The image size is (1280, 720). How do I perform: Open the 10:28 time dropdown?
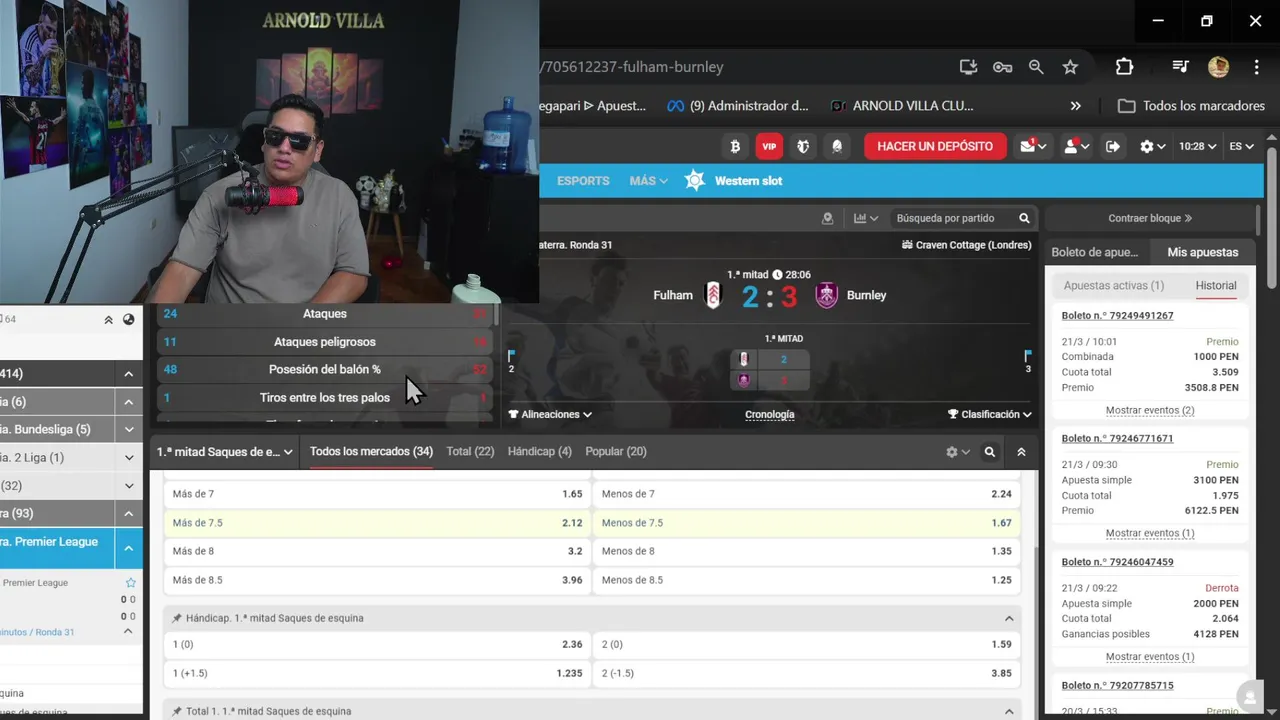tap(1197, 146)
